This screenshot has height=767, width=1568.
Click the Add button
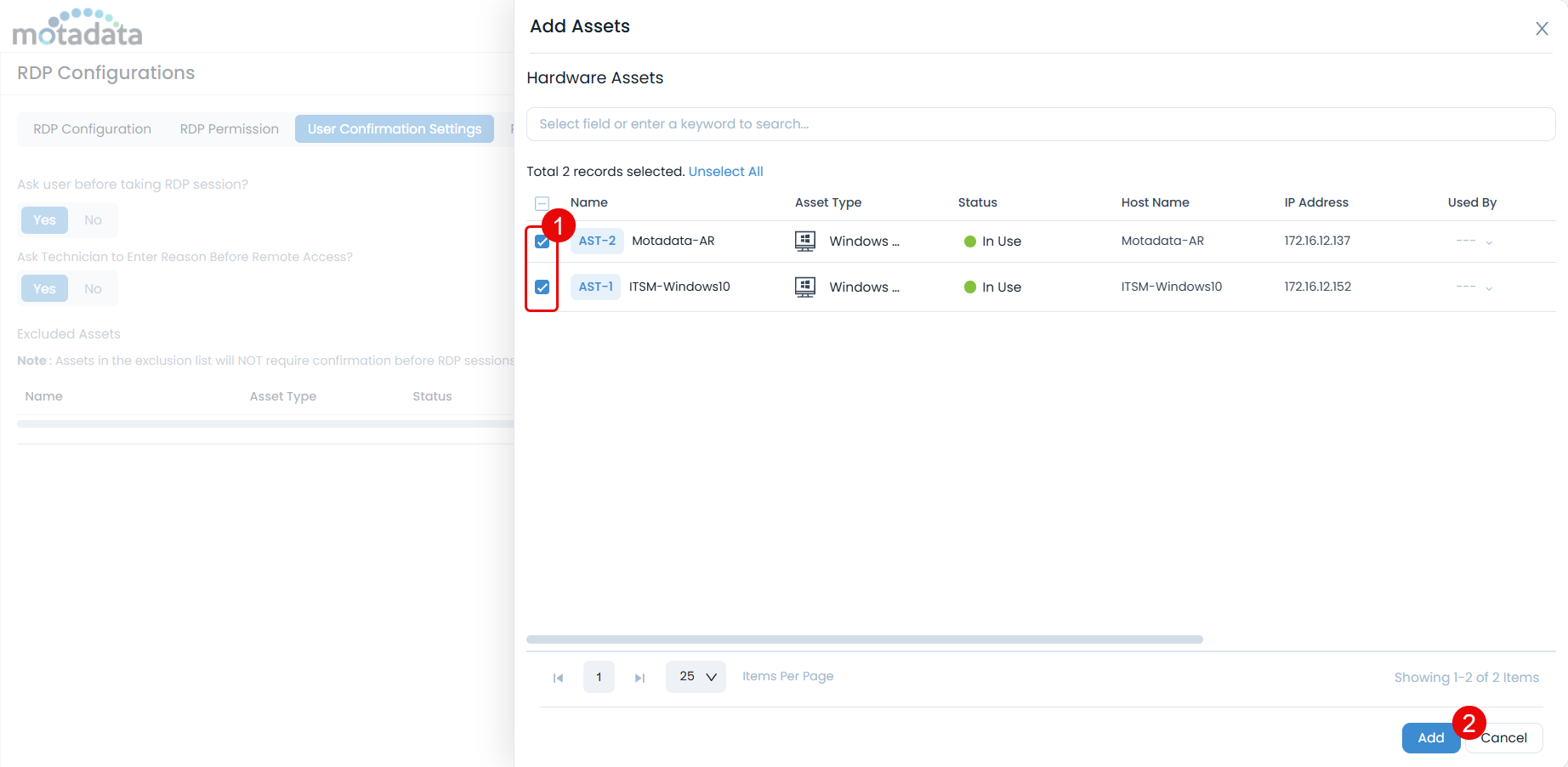(1430, 737)
